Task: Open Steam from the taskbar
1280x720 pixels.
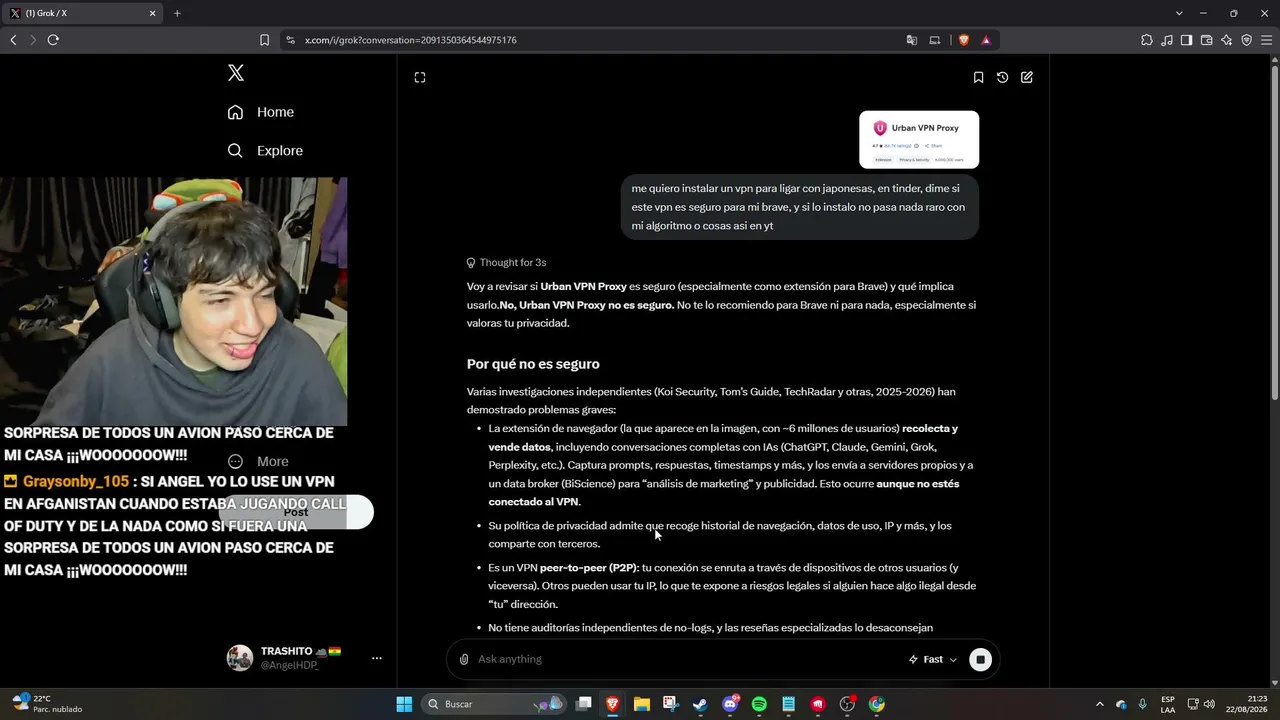Action: [x=700, y=704]
